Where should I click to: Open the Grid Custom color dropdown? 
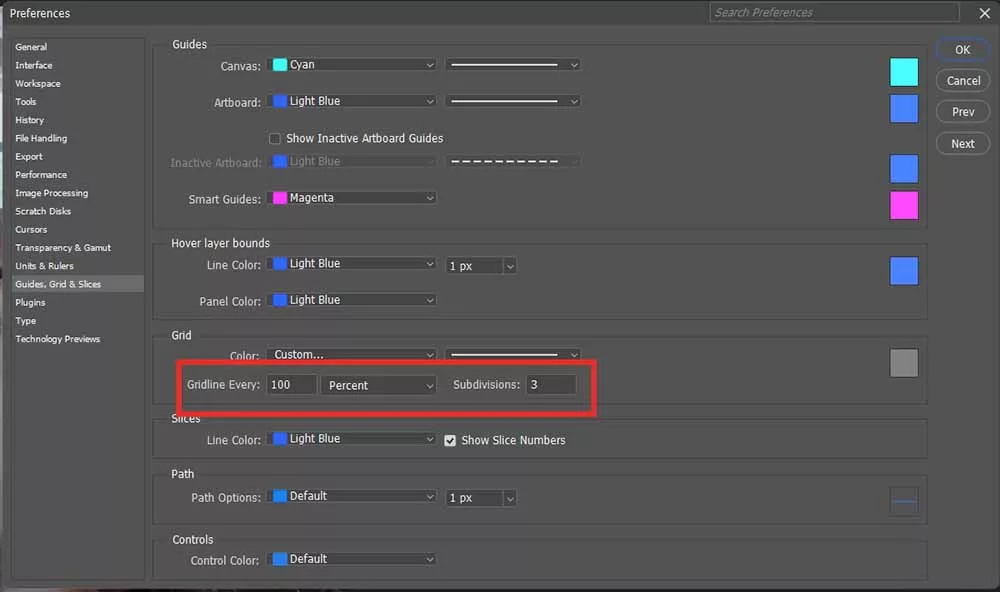pos(350,354)
